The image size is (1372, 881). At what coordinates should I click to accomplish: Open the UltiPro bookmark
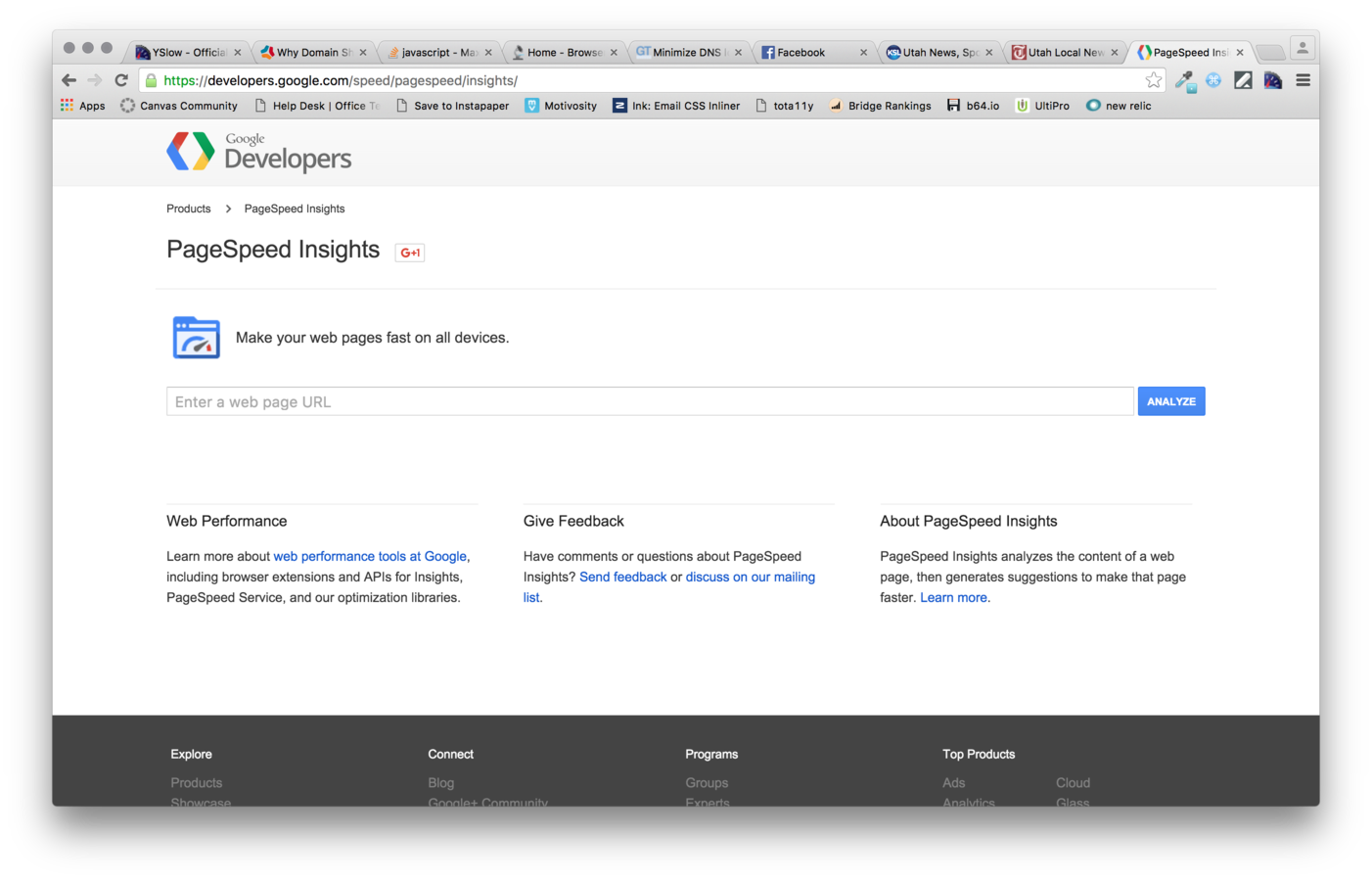[x=1042, y=106]
